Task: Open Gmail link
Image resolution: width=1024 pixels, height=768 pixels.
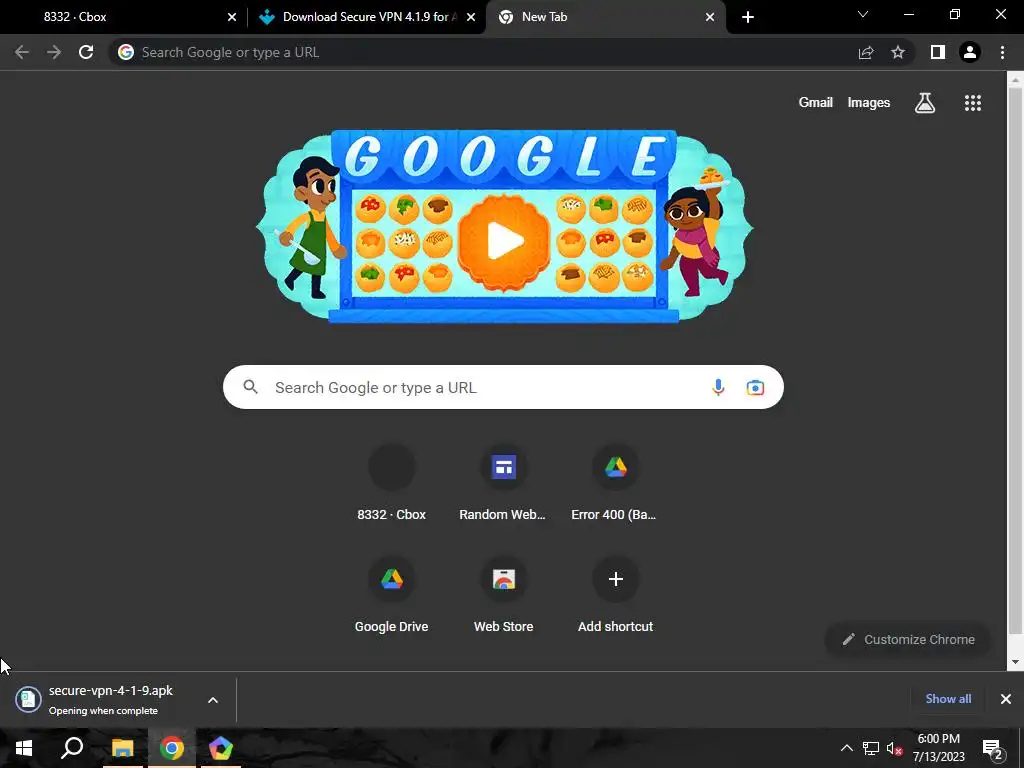Action: 816,103
